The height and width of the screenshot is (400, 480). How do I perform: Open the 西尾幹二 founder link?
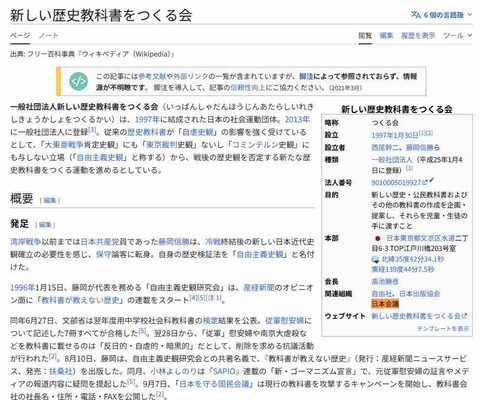385,147
